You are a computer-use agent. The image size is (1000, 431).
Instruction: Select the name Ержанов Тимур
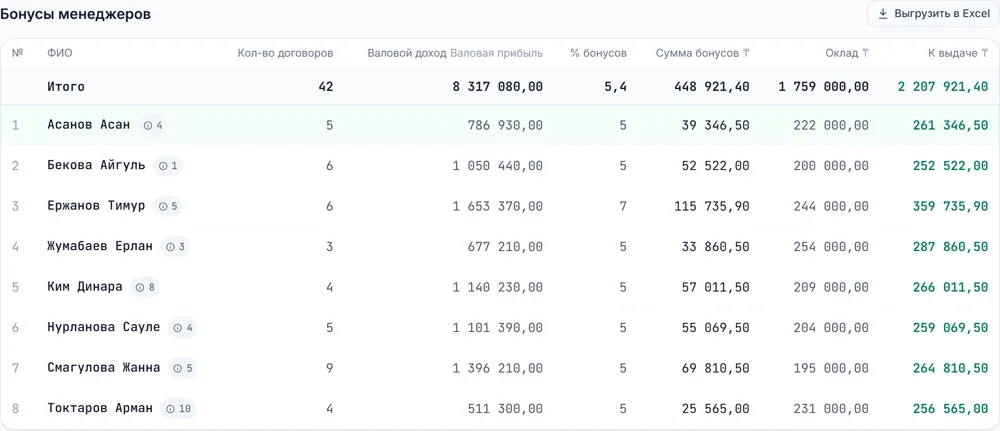click(x=96, y=206)
